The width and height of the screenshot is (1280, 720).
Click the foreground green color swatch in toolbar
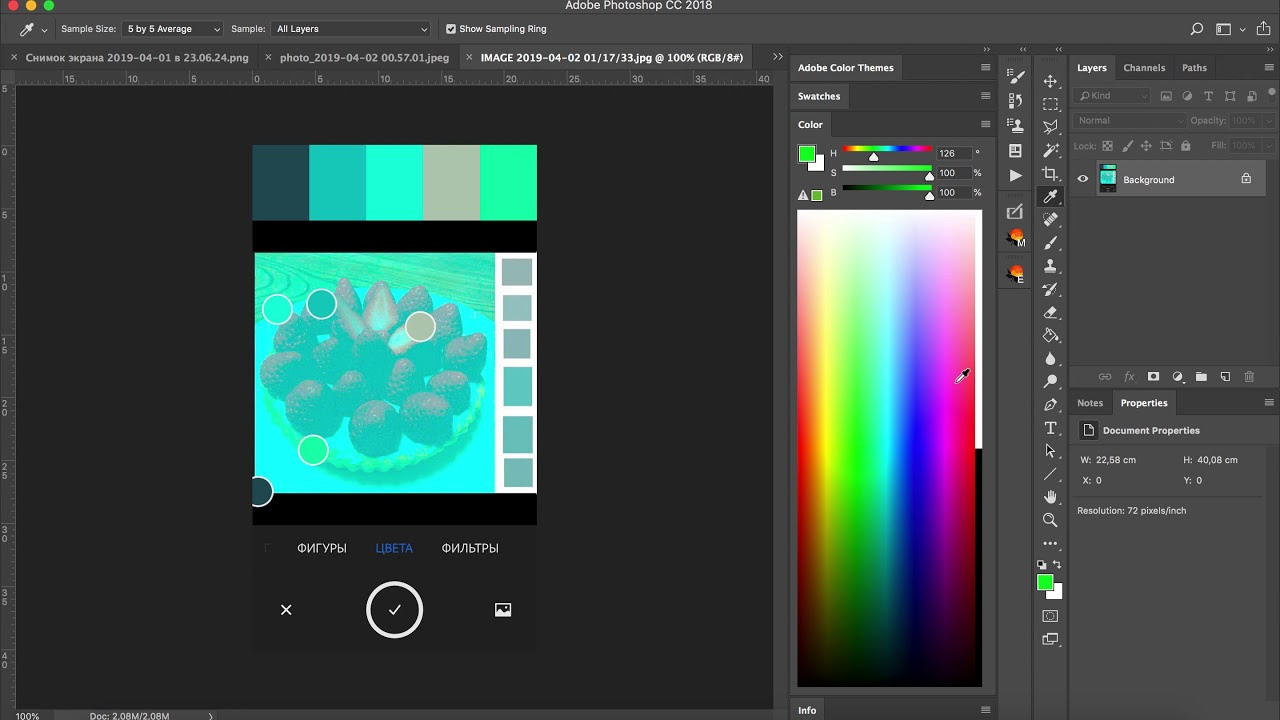pyautogui.click(x=1045, y=582)
